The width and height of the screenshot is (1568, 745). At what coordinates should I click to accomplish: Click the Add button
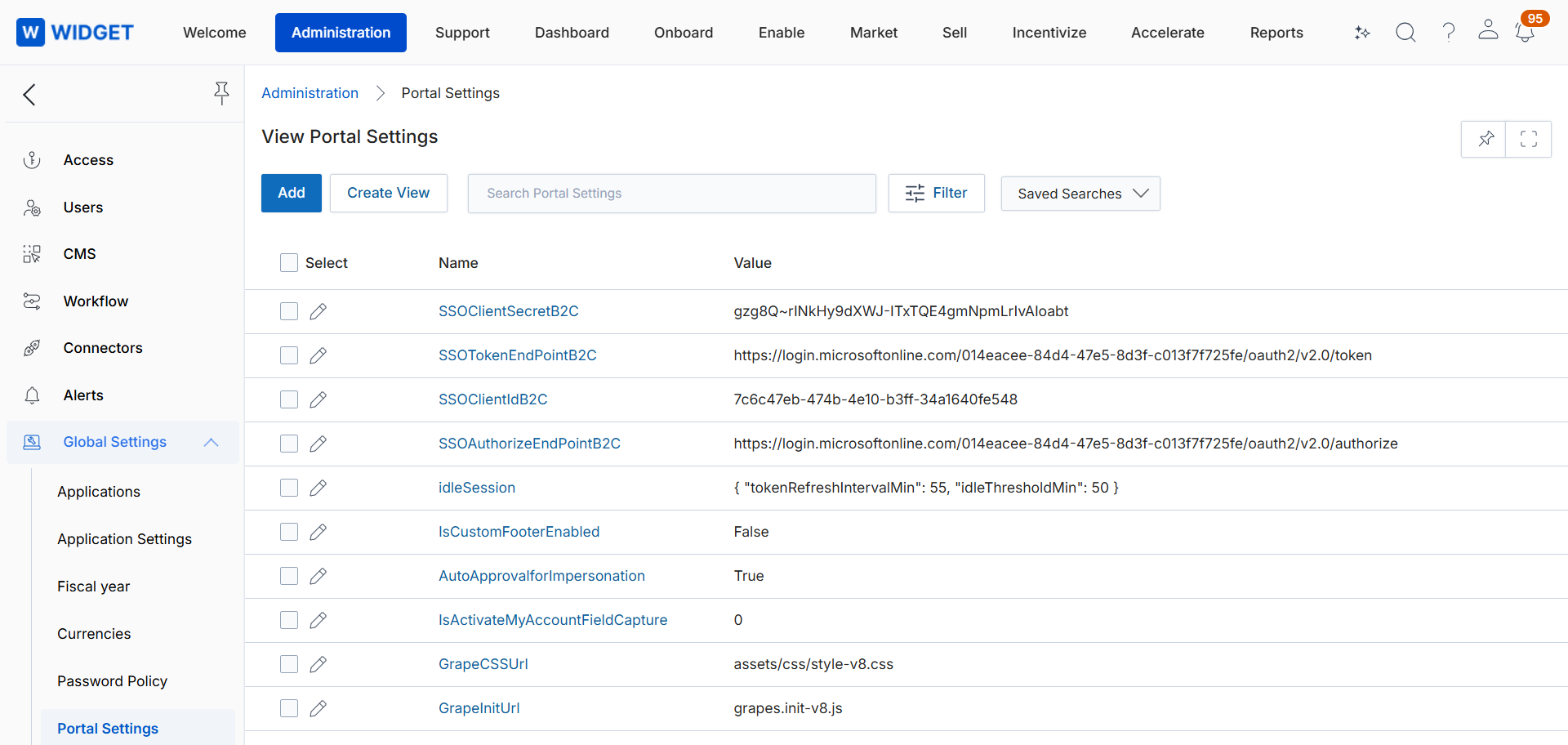(292, 193)
